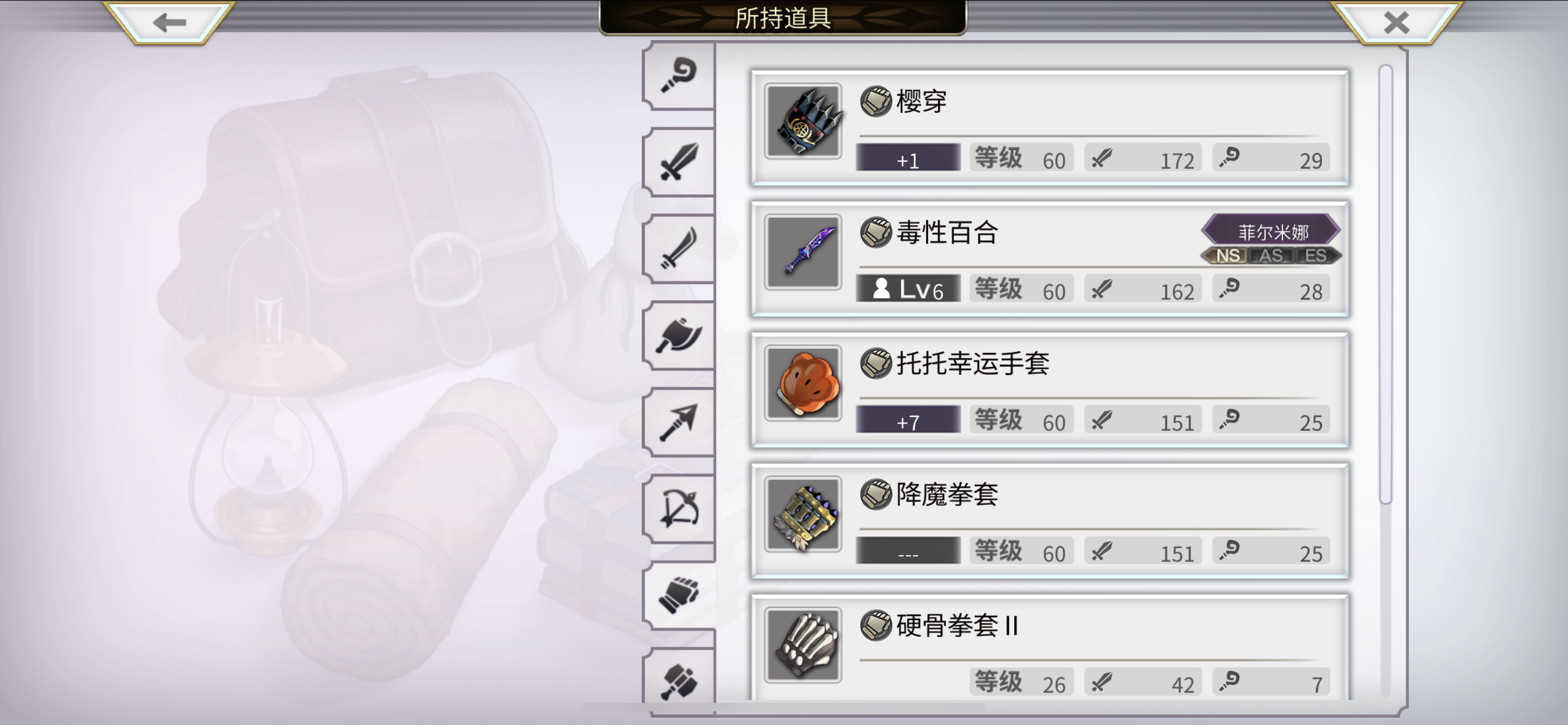Go back using the left arrow button
Screen dimensions: 1568x725
(169, 23)
